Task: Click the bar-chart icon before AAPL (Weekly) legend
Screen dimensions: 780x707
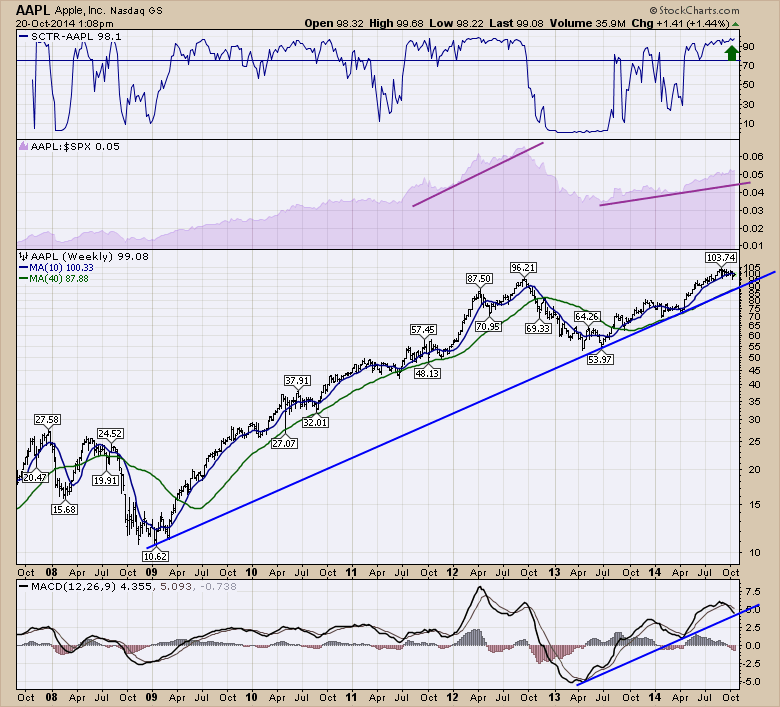Action: pyautogui.click(x=23, y=256)
